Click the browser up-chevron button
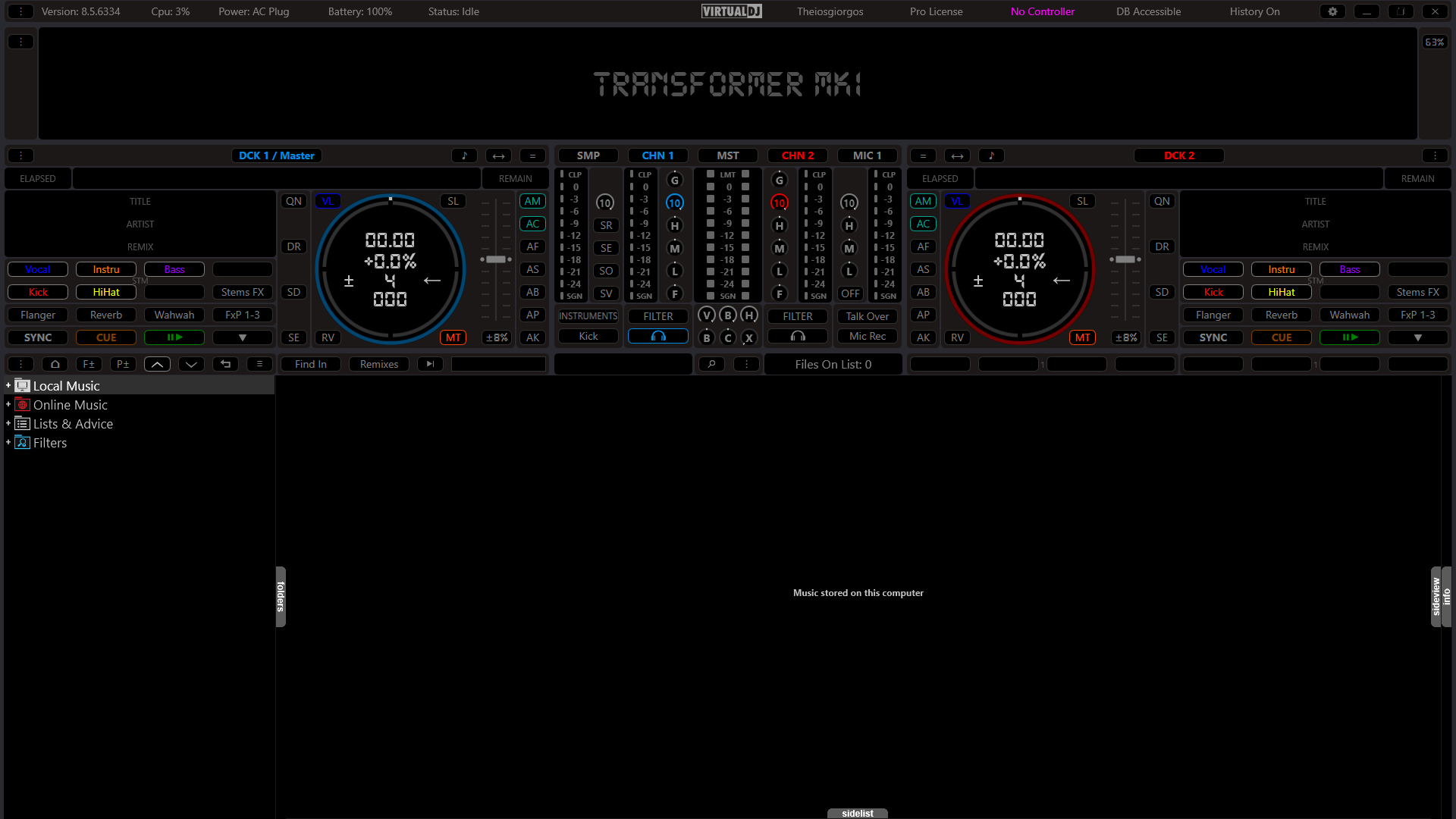 click(157, 364)
